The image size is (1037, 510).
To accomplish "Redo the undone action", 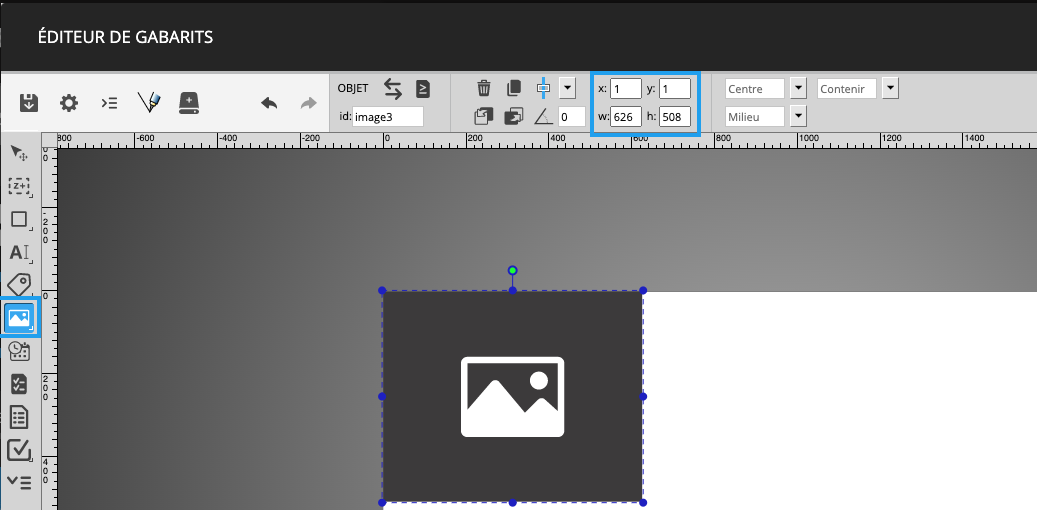I will [308, 103].
